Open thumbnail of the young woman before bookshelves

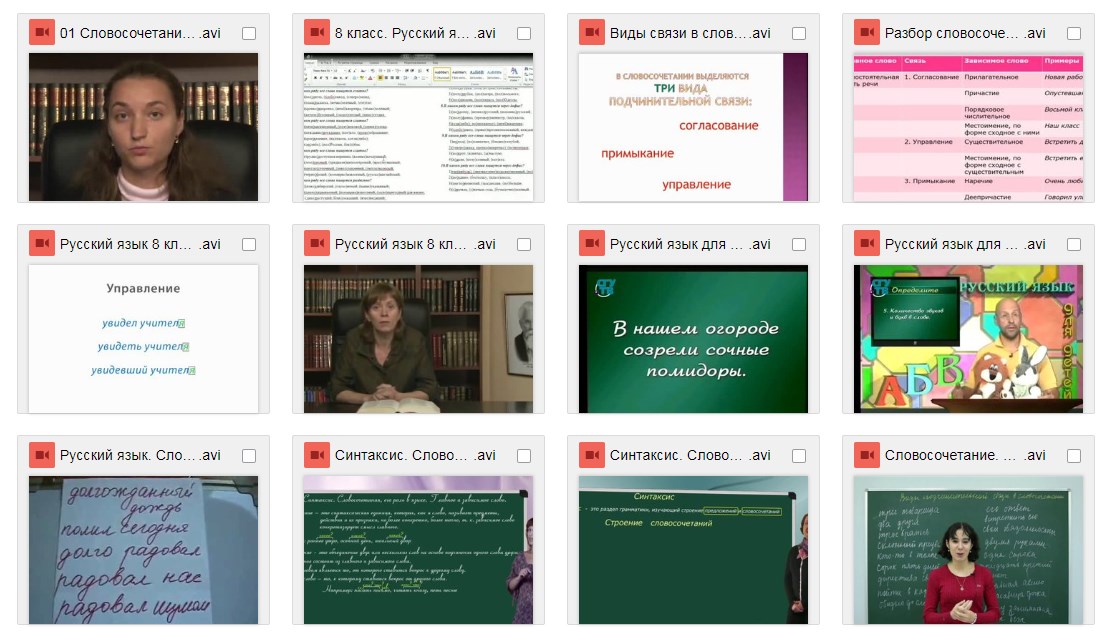(144, 127)
